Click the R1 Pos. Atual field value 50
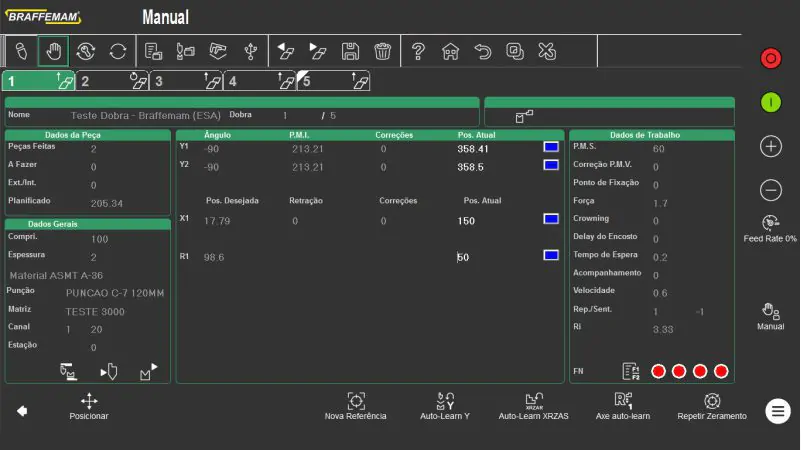Image resolution: width=801 pixels, height=450 pixels. point(463,257)
